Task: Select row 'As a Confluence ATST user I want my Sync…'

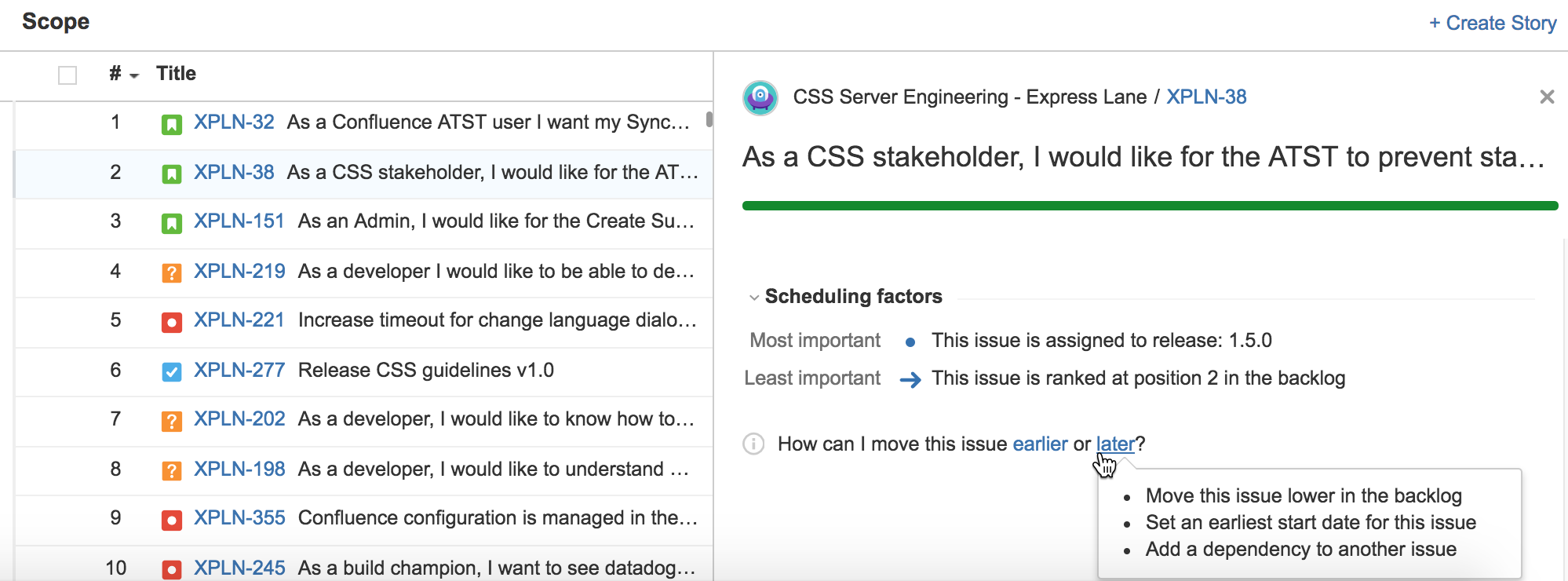Action: coord(363,124)
